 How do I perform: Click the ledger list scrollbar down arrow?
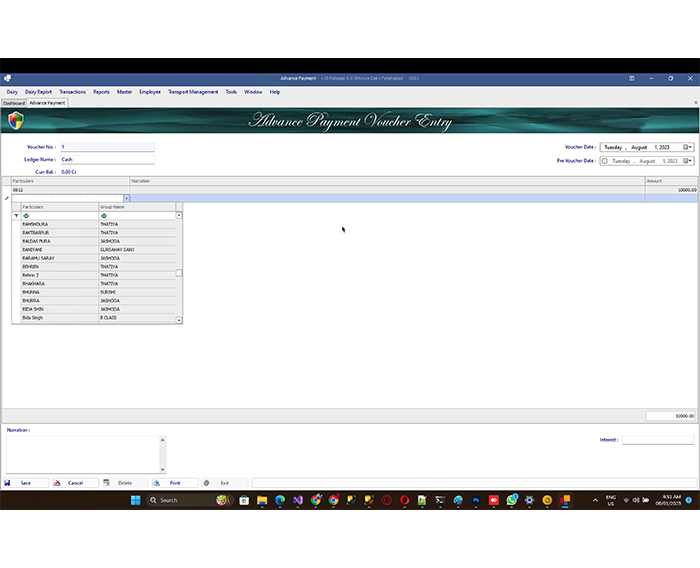coord(179,320)
